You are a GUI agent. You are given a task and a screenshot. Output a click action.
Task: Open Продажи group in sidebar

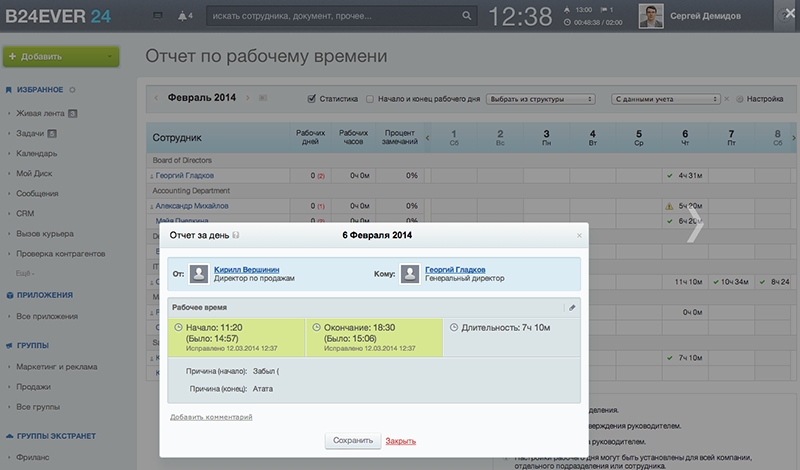tap(33, 387)
